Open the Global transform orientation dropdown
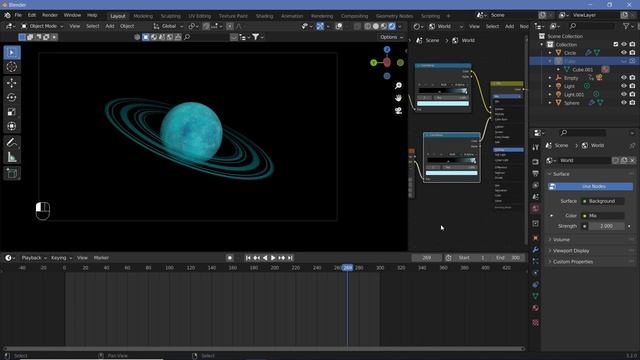Viewport: 640px width, 360px height. pyautogui.click(x=168, y=26)
